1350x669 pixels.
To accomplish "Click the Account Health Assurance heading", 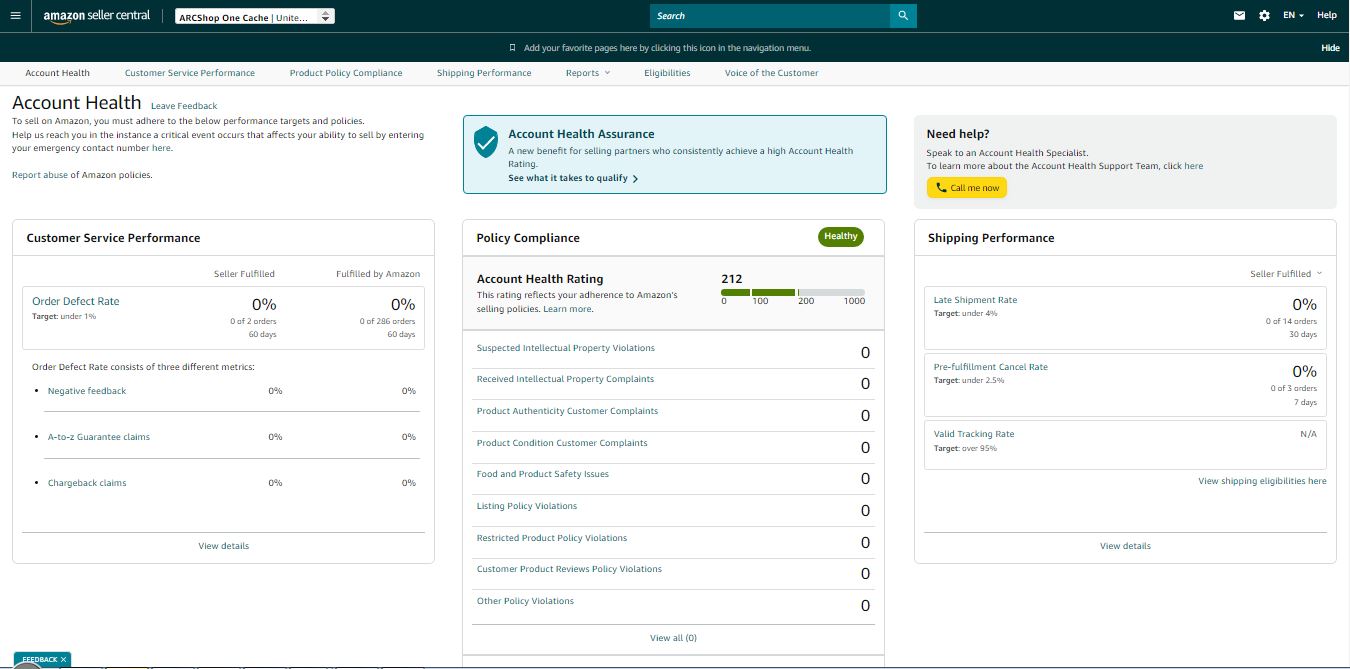I will 581,134.
